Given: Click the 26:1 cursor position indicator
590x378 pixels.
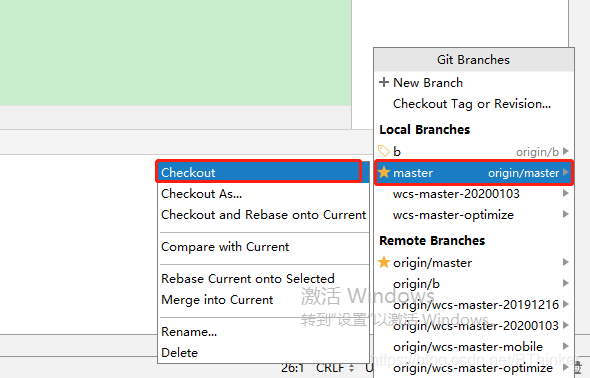Looking at the screenshot, I should 292,368.
